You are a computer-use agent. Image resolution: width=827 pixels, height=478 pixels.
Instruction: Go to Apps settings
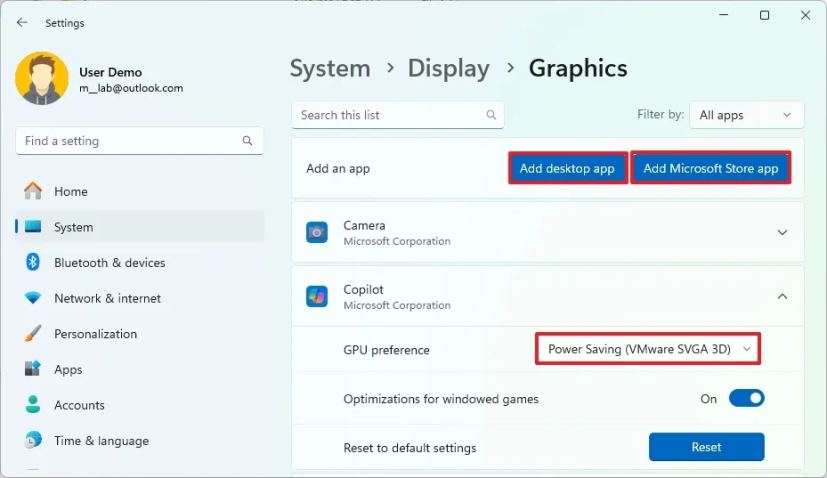coord(140,369)
